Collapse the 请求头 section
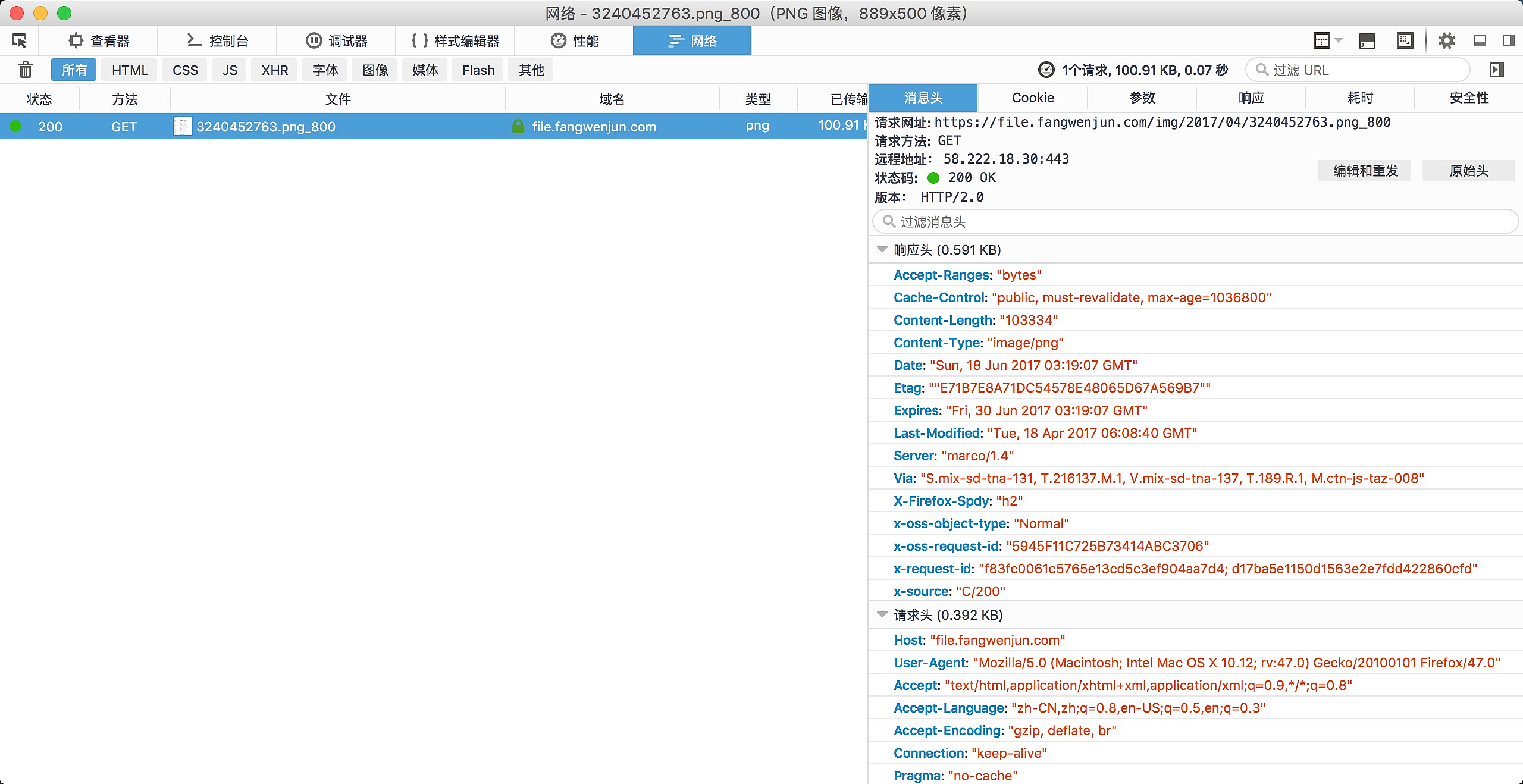Viewport: 1523px width, 784px height. tap(882, 615)
